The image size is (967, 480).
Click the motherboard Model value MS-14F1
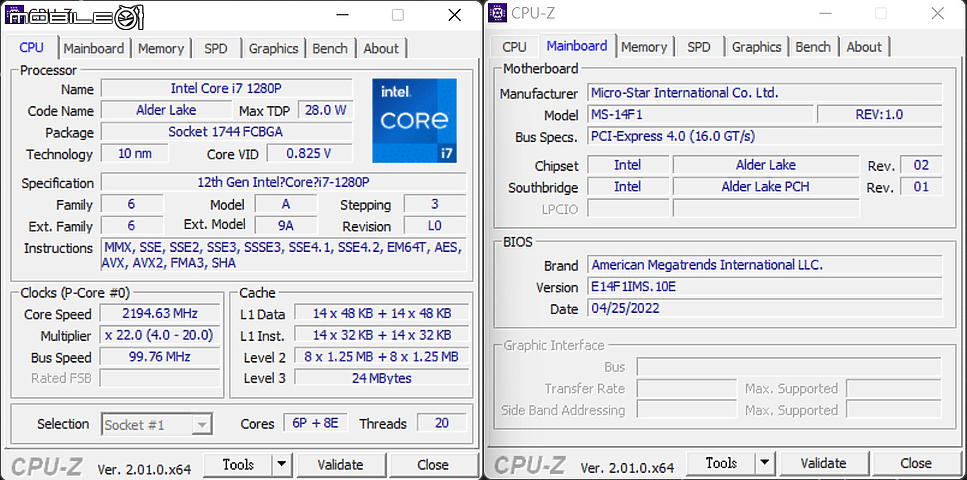[x=700, y=114]
